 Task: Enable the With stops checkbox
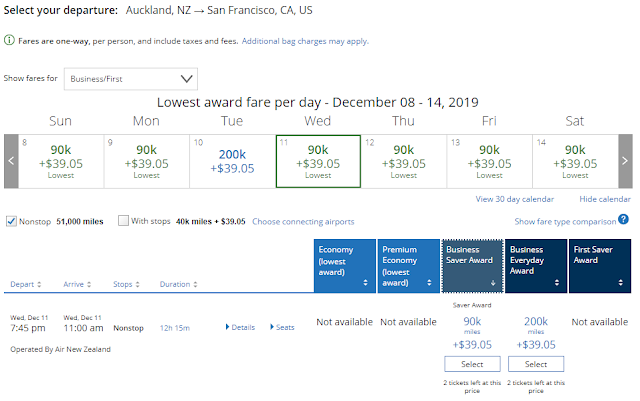click(x=123, y=221)
